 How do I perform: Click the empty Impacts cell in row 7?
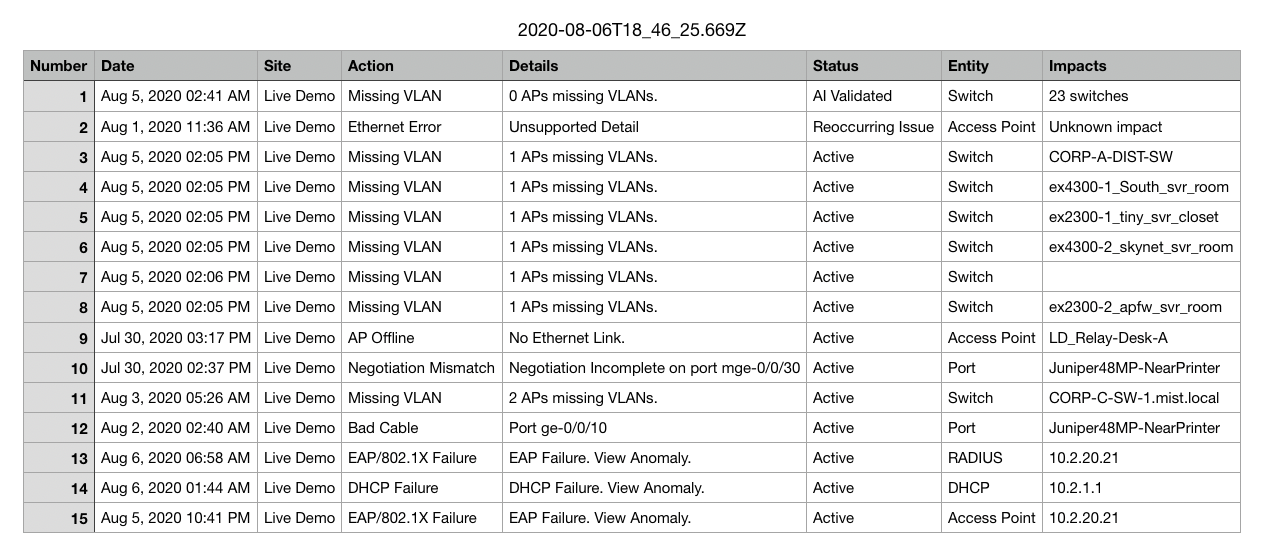tap(1140, 277)
